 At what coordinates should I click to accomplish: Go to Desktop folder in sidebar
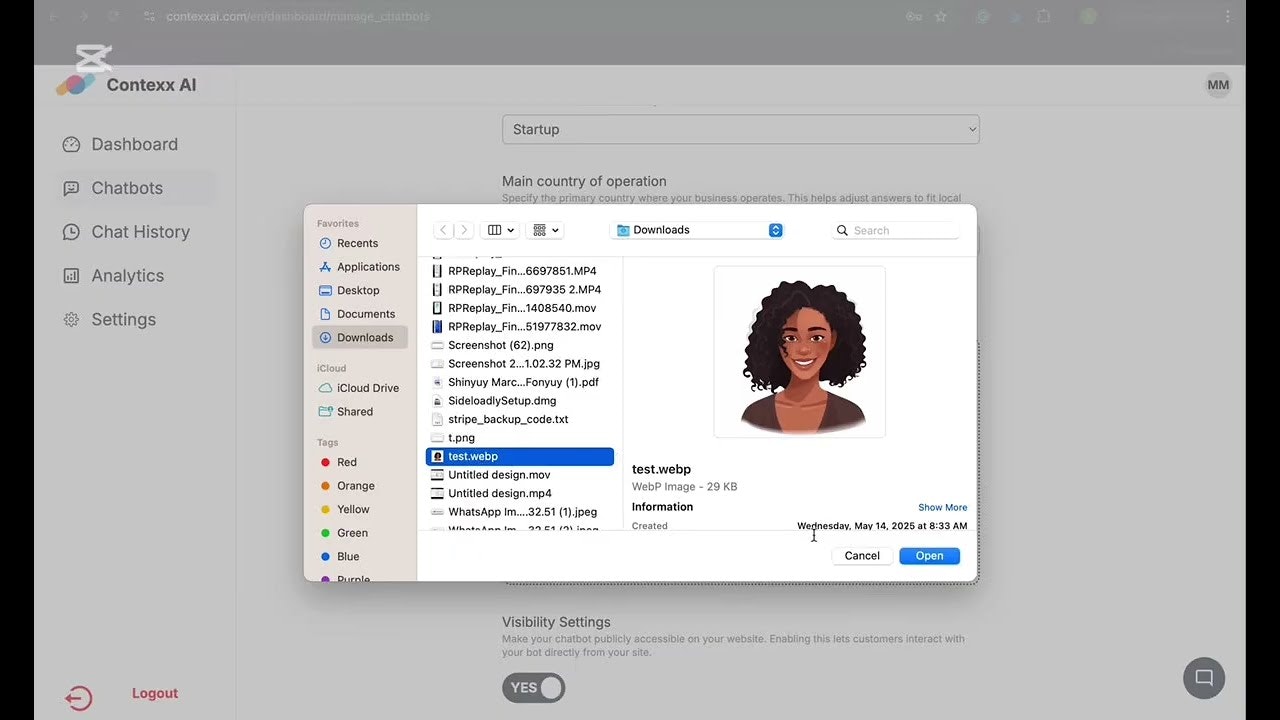point(349,290)
